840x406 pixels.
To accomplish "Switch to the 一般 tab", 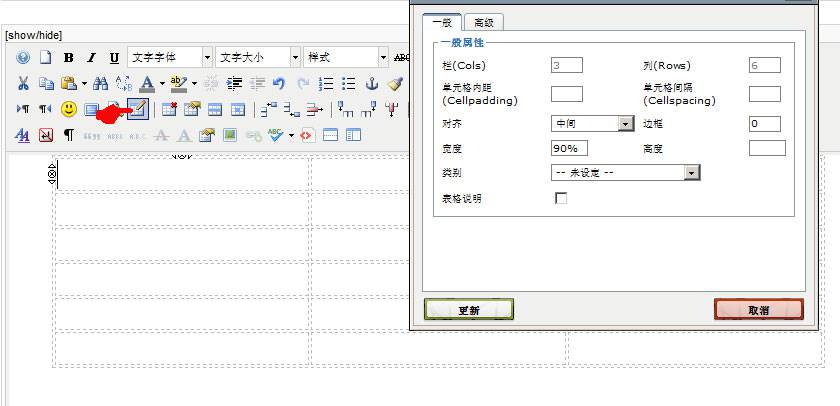I will coord(442,22).
